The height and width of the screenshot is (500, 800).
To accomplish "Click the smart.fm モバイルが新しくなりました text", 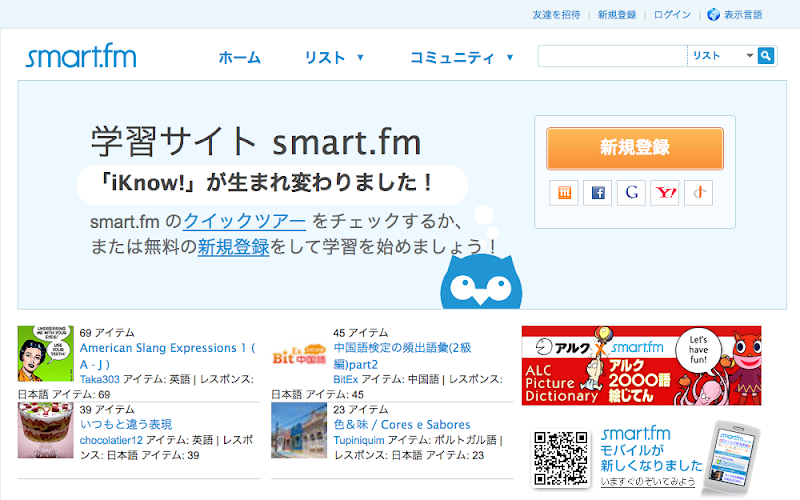I will (x=651, y=449).
